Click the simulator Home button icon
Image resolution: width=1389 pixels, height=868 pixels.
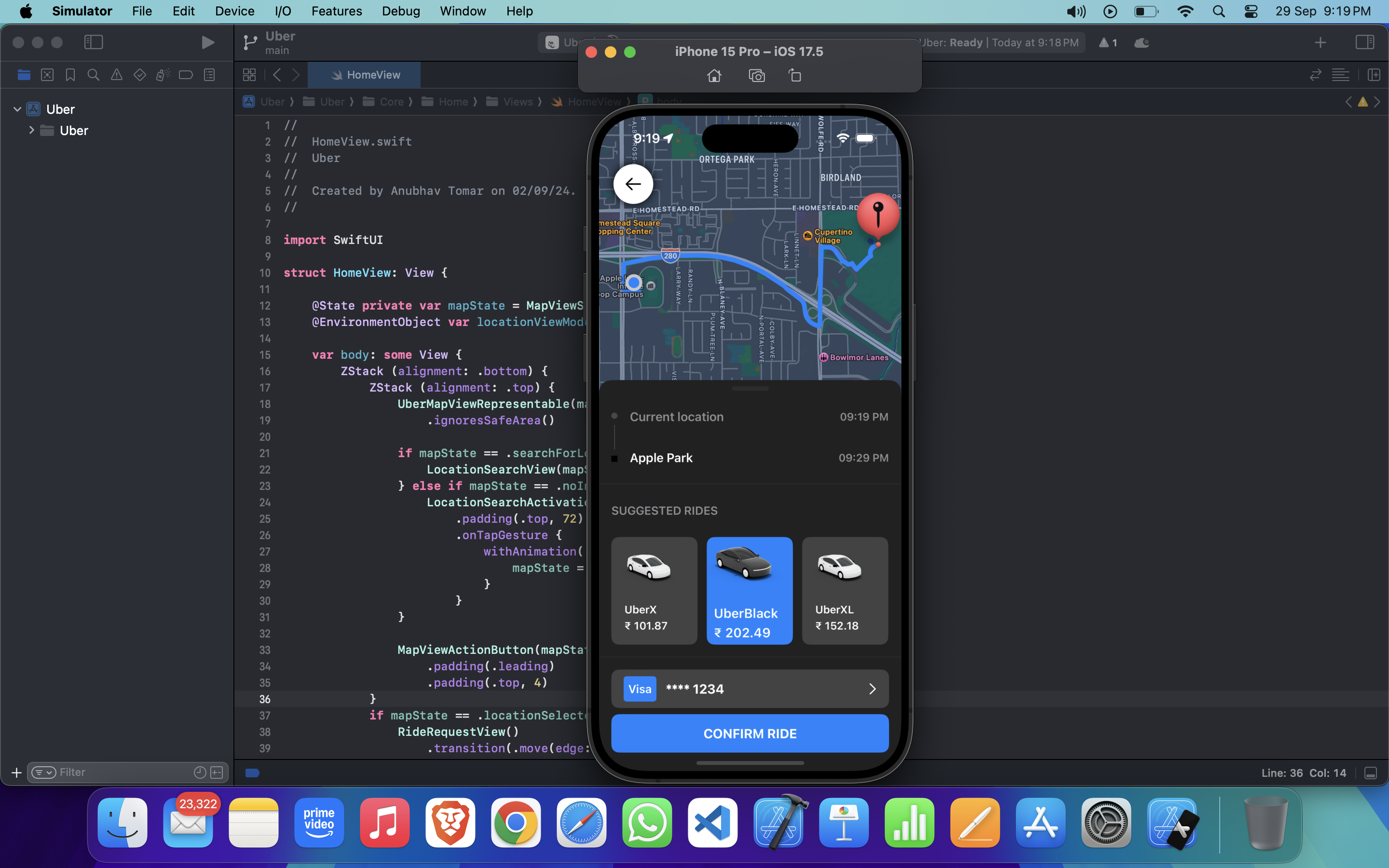pyautogui.click(x=714, y=75)
